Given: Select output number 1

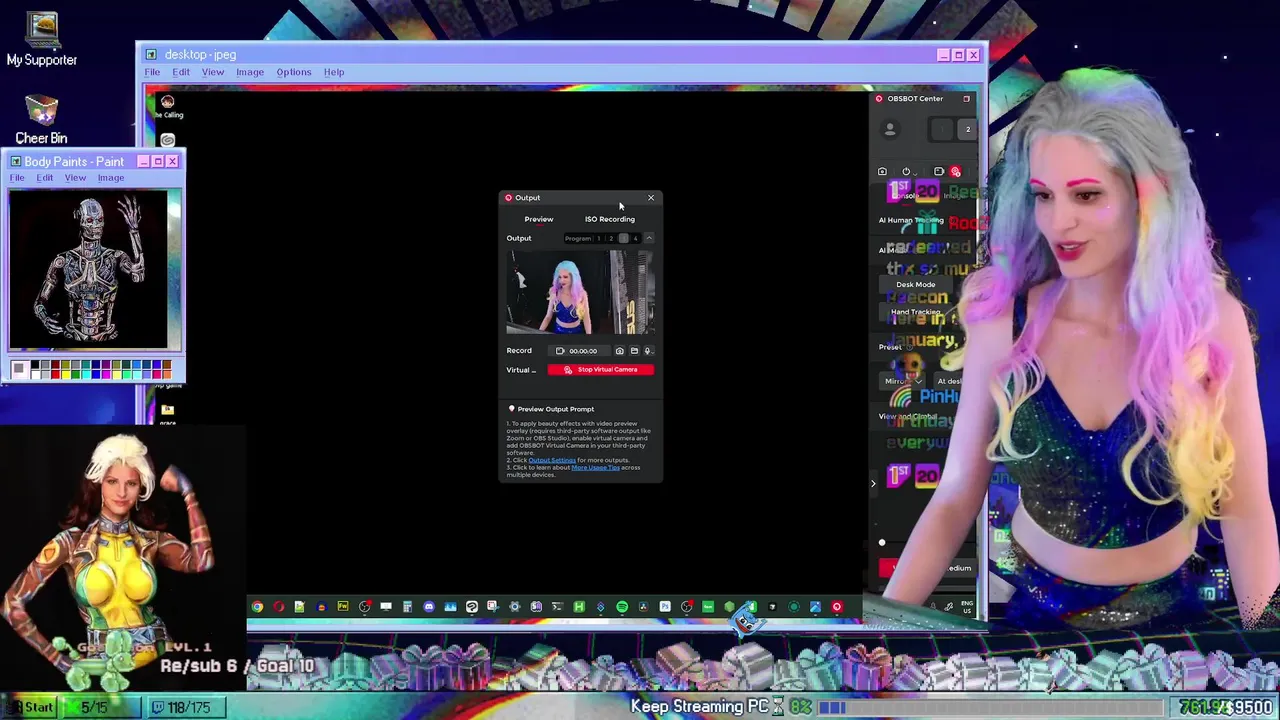Looking at the screenshot, I should pos(599,238).
